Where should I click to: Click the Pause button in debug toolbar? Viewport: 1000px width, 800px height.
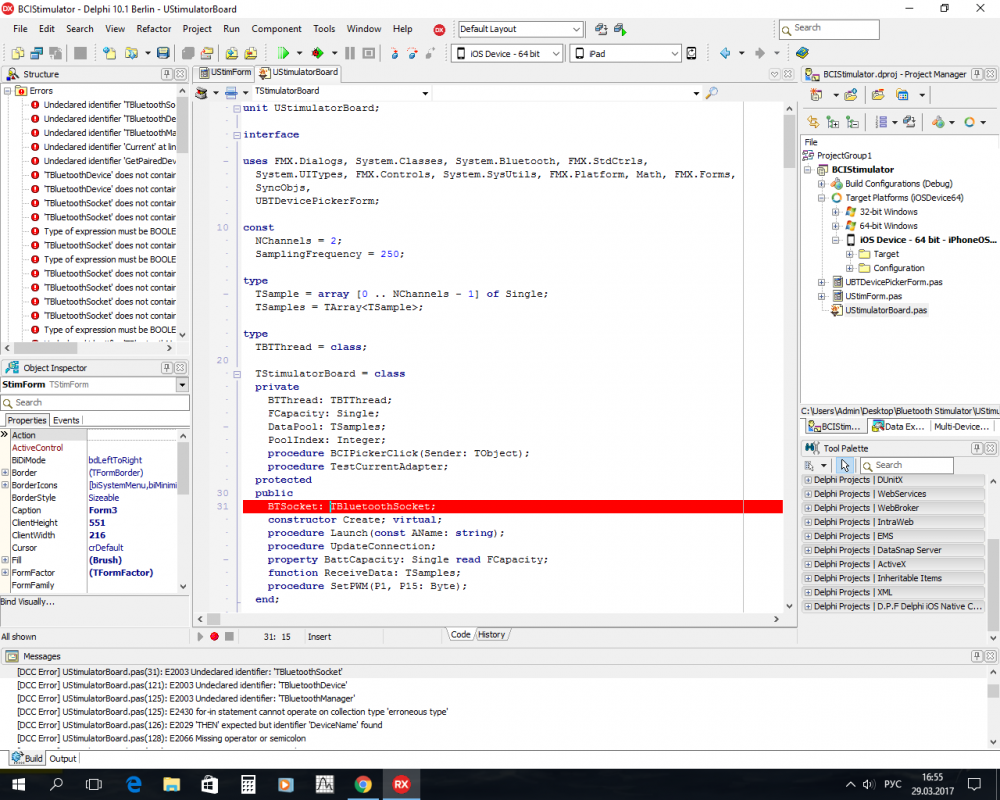(350, 54)
